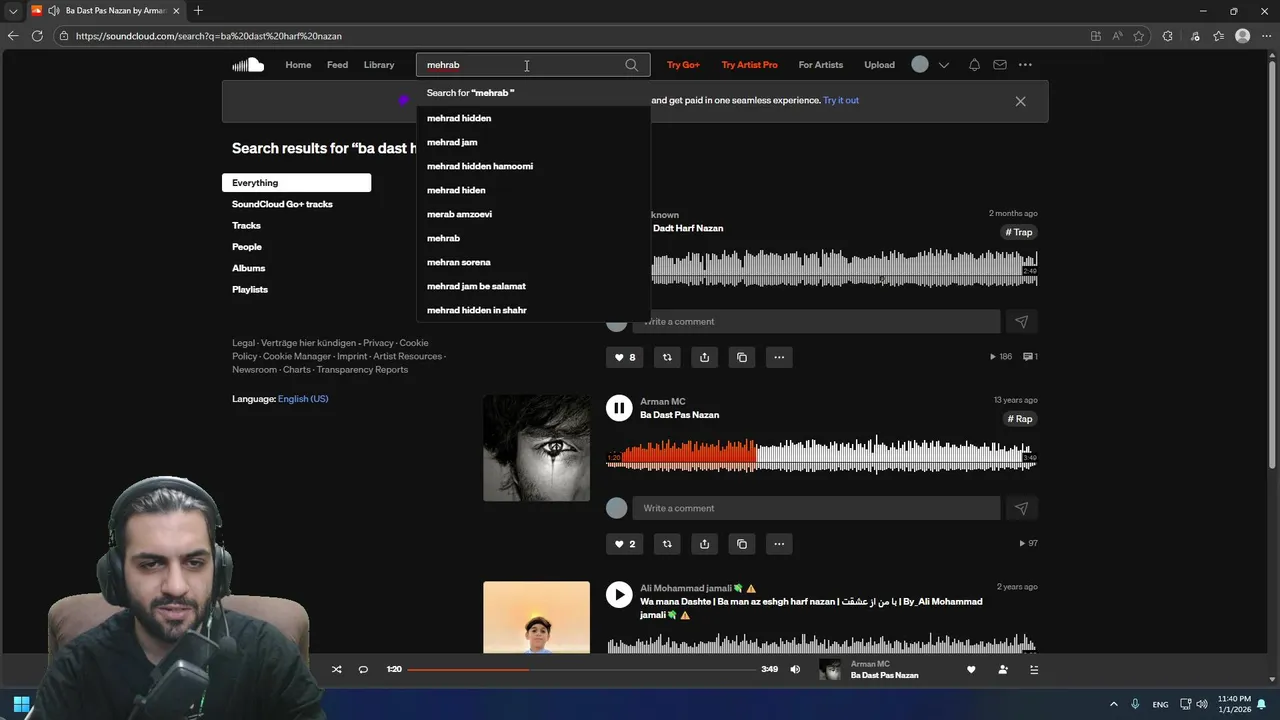Go to Feed in navigation
The height and width of the screenshot is (720, 1280).
[337, 65]
